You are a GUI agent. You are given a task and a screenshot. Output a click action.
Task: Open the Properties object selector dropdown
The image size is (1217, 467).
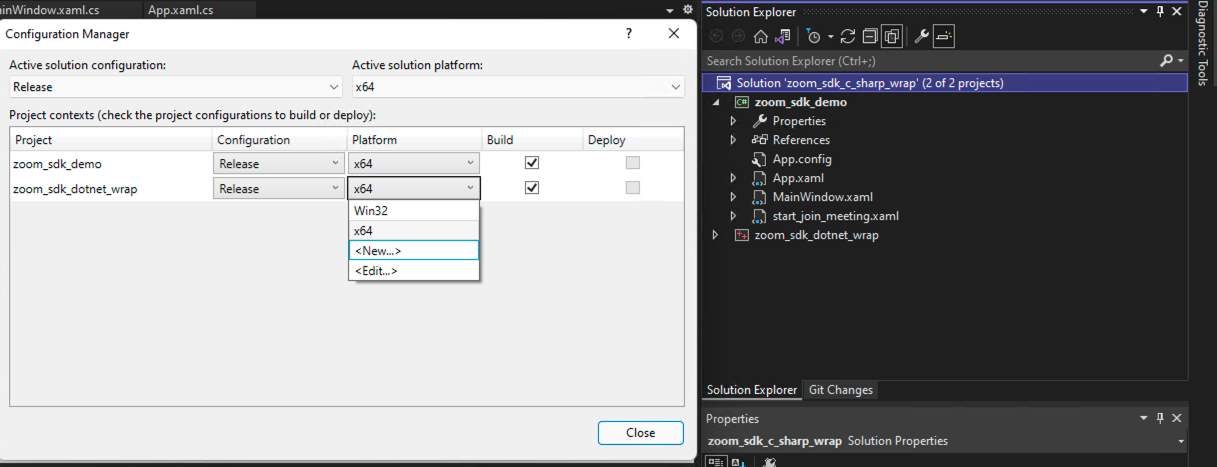click(1181, 441)
